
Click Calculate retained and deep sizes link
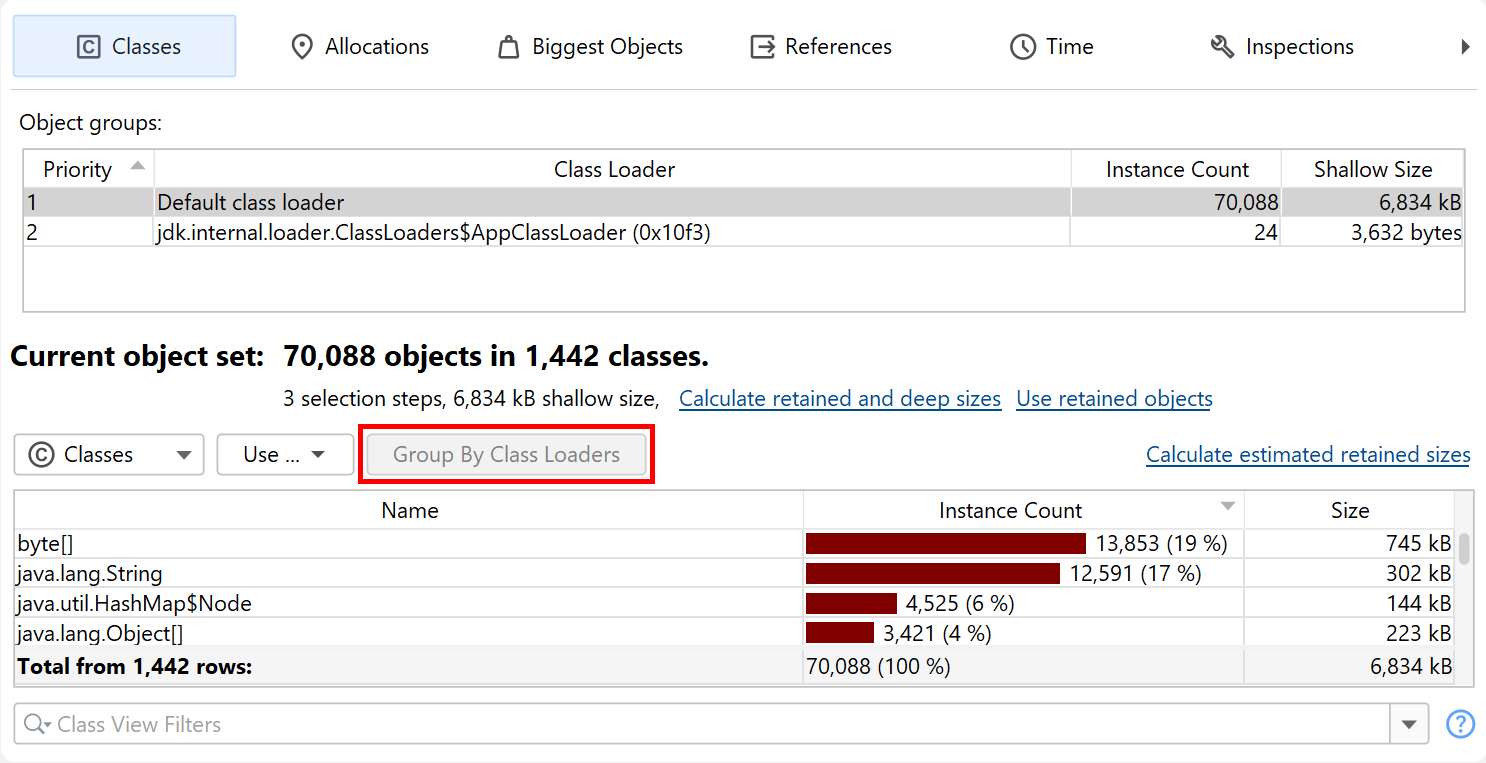pyautogui.click(x=839, y=399)
